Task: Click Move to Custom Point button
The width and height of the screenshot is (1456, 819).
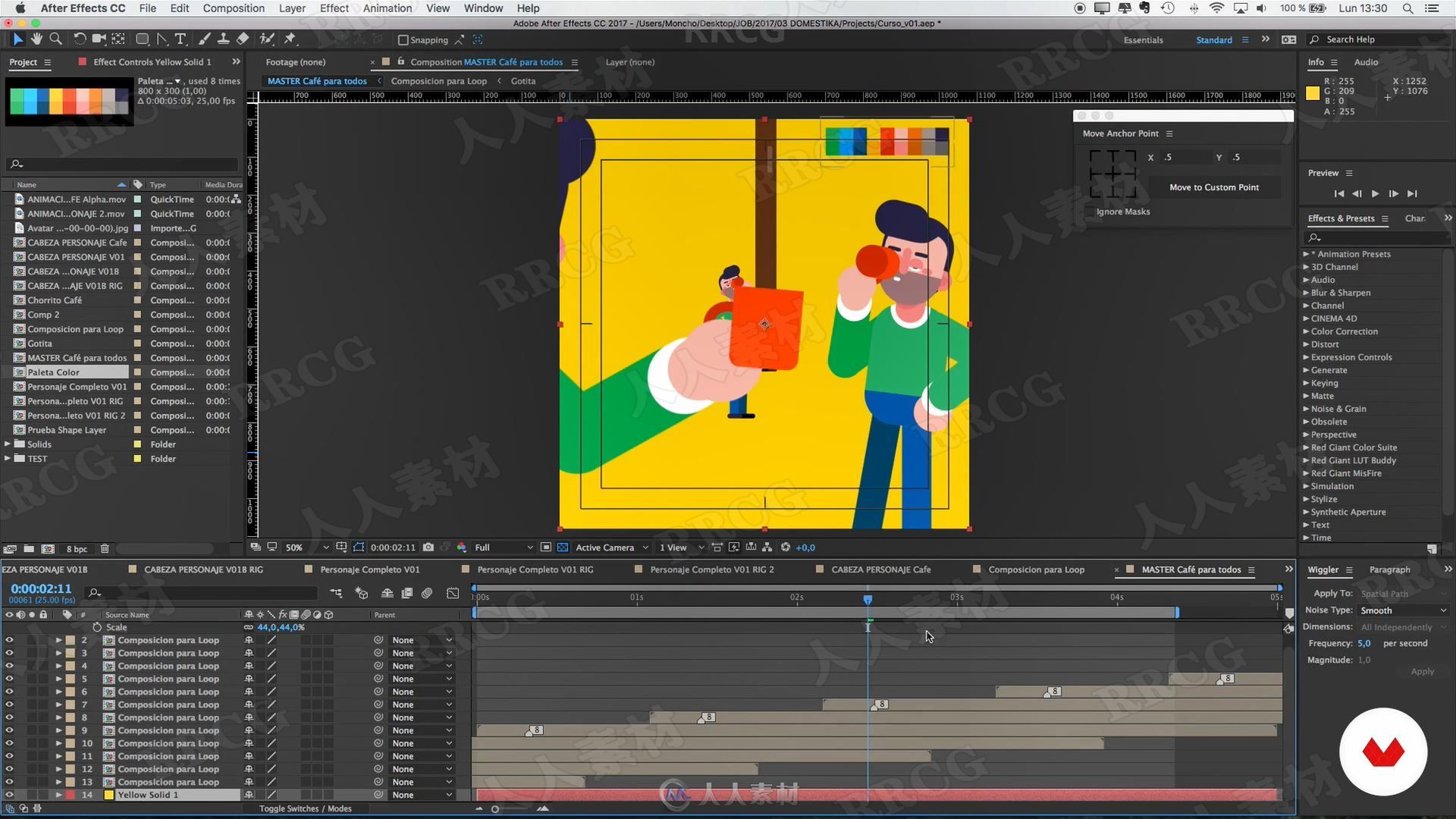Action: (x=1213, y=187)
